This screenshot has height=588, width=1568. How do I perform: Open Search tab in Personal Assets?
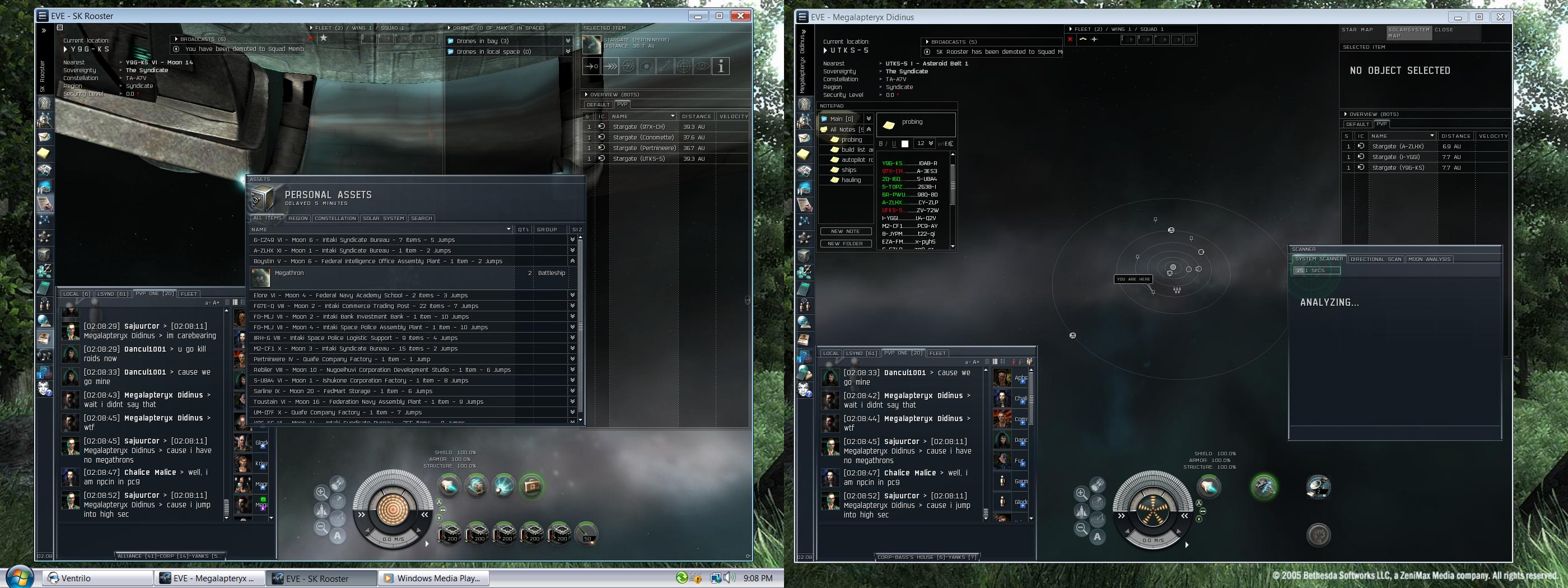click(x=421, y=218)
